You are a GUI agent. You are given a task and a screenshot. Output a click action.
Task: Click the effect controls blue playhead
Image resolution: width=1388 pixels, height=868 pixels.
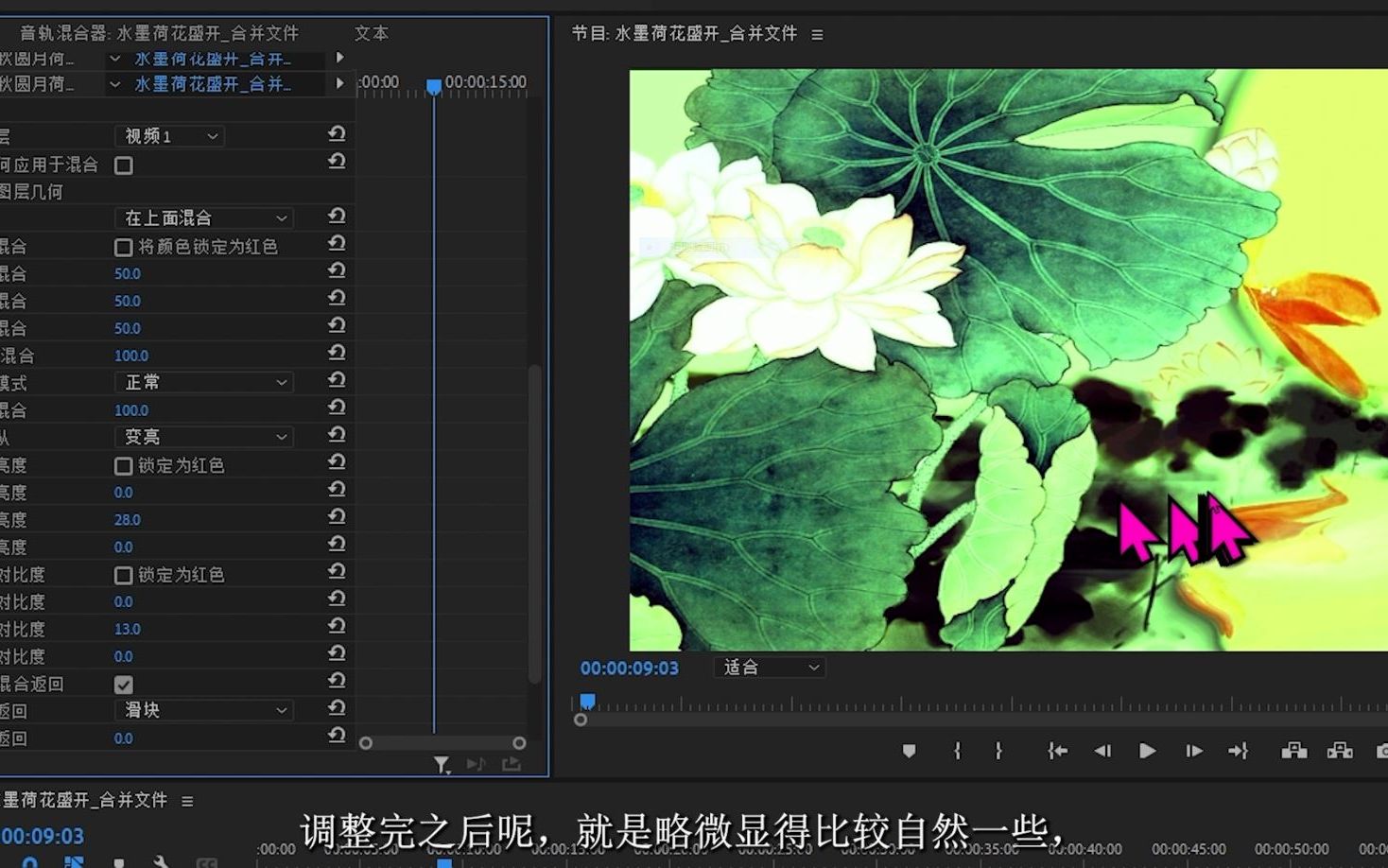(434, 87)
